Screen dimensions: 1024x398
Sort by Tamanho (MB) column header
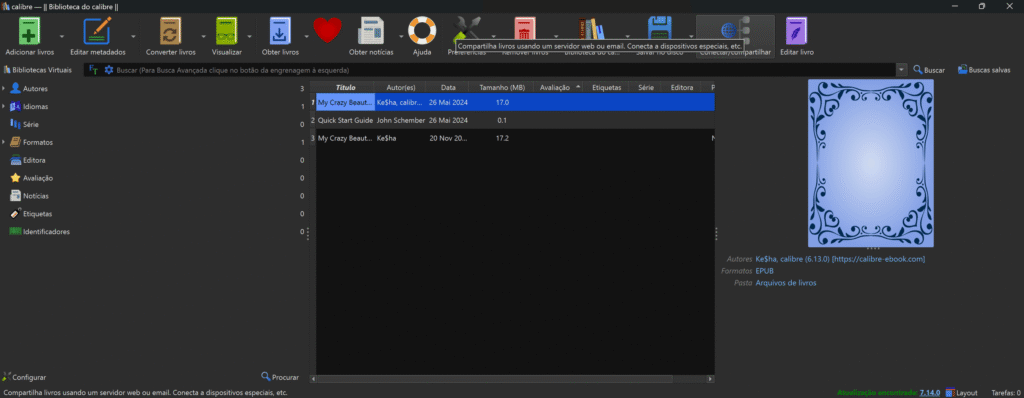click(x=502, y=87)
